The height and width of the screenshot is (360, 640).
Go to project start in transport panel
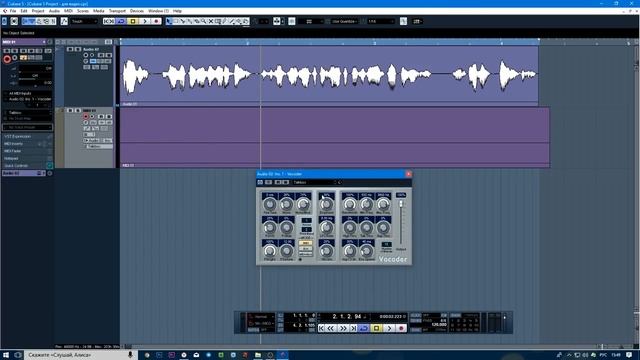tap(321, 328)
